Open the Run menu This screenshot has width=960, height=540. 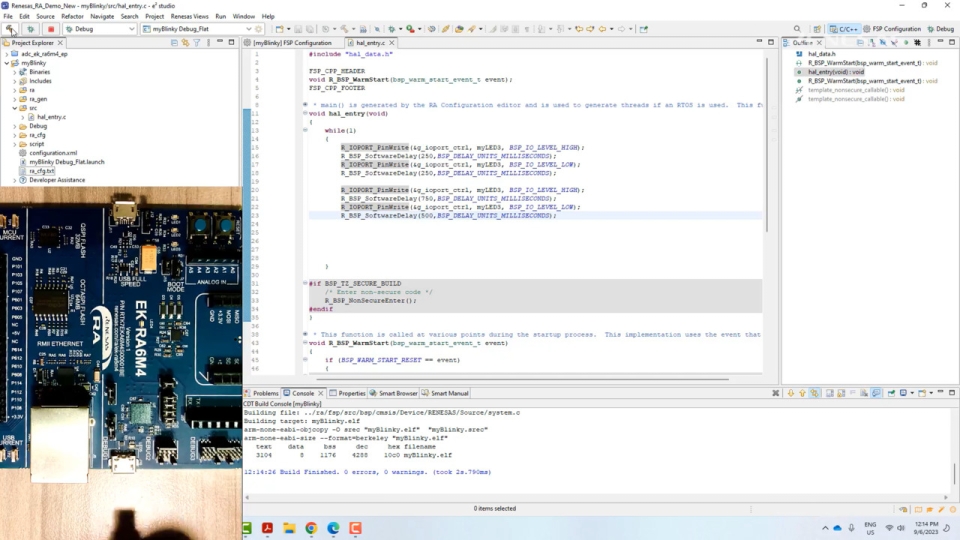[220, 17]
